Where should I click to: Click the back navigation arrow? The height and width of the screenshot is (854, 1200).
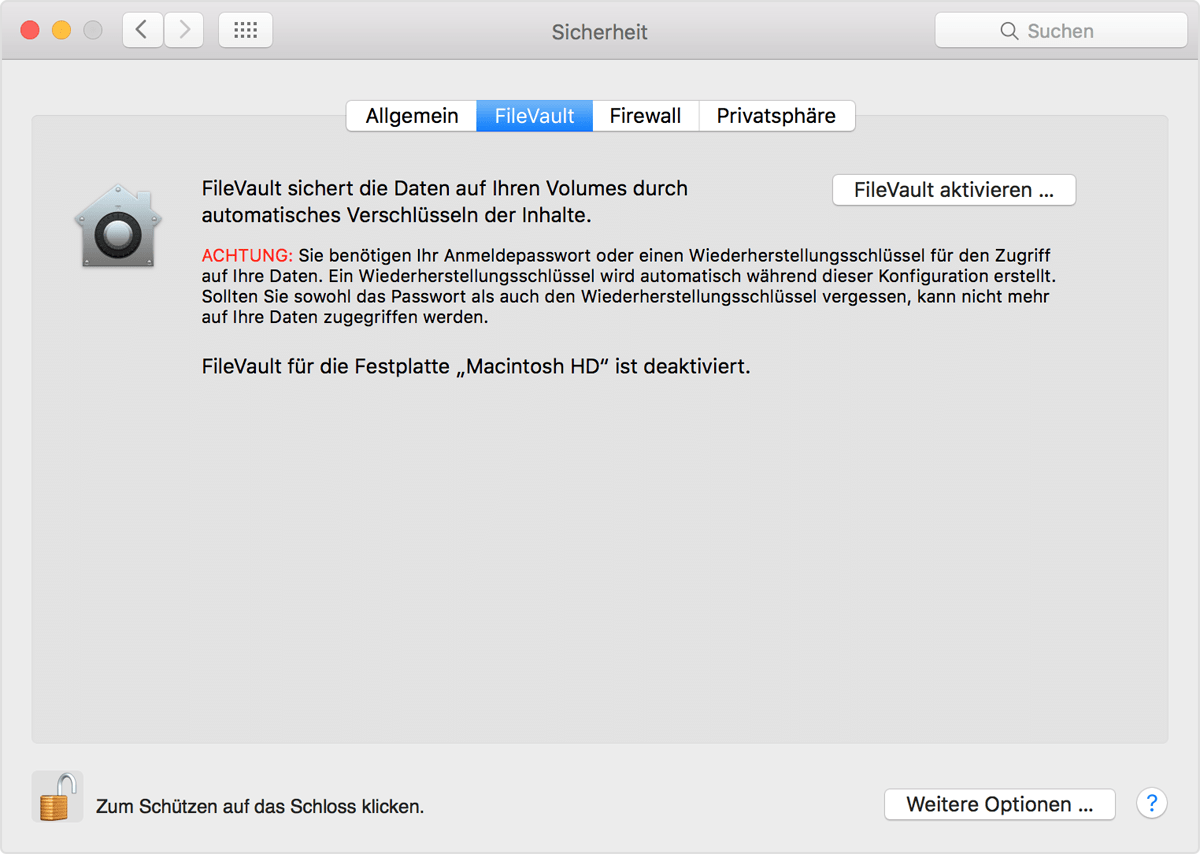tap(143, 30)
